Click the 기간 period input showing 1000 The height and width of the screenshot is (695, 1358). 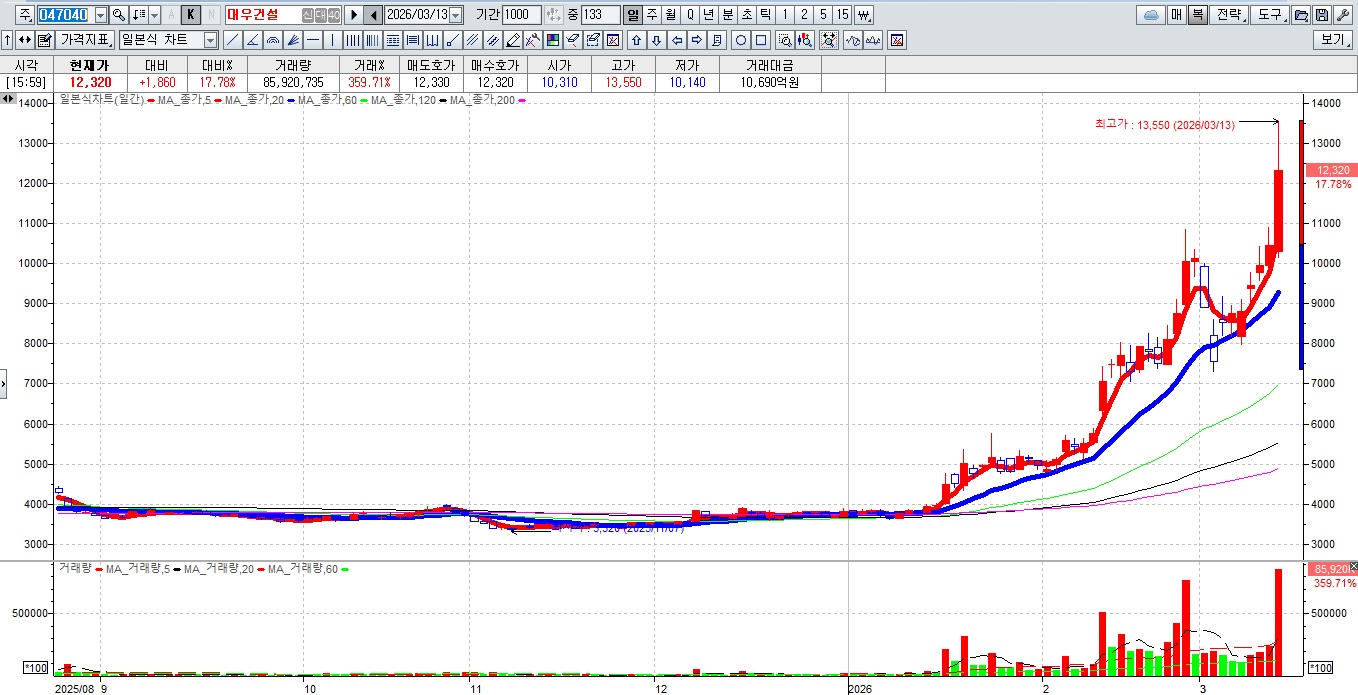coord(521,15)
